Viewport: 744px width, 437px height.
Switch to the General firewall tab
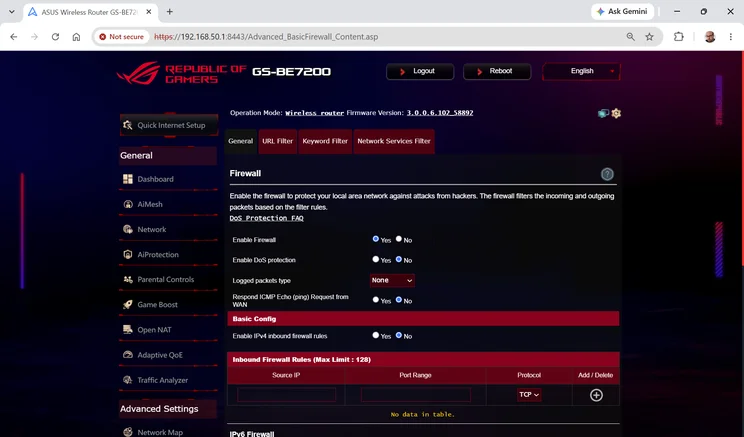click(x=241, y=141)
